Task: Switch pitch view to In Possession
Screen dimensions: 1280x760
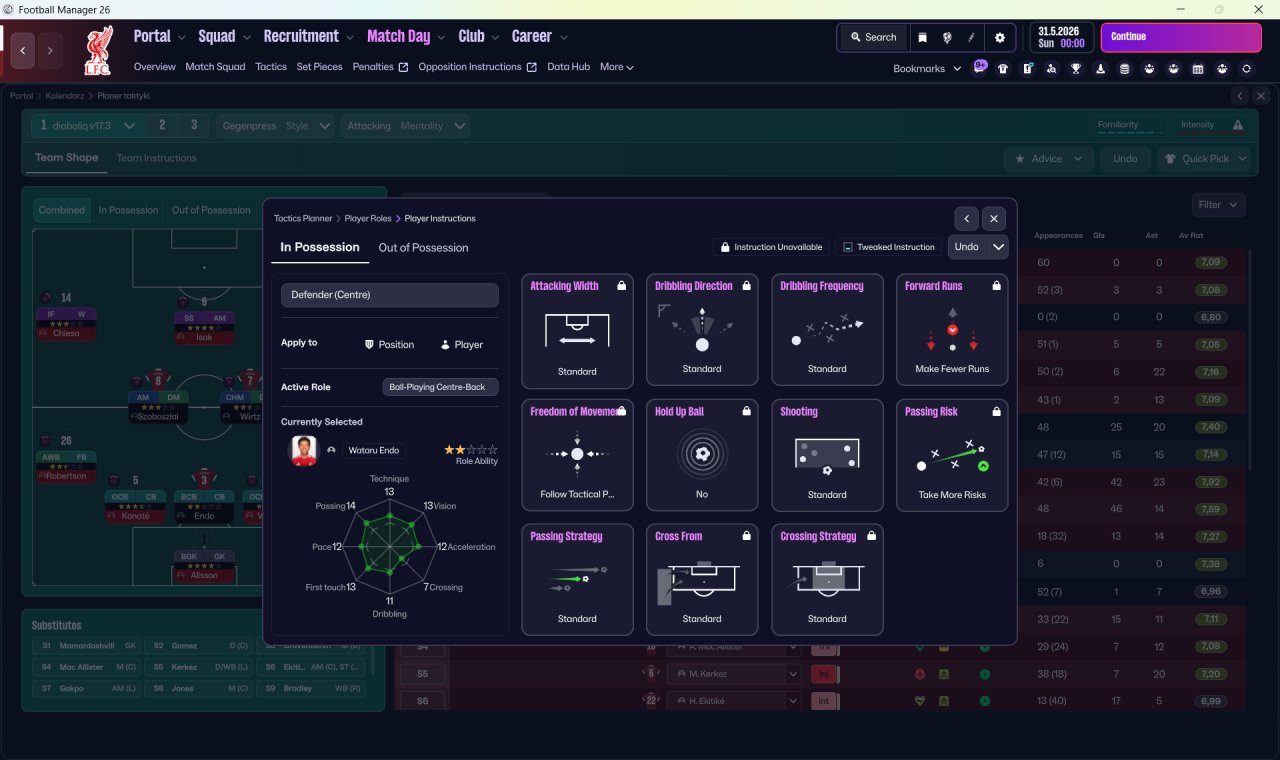Action: [x=128, y=210]
